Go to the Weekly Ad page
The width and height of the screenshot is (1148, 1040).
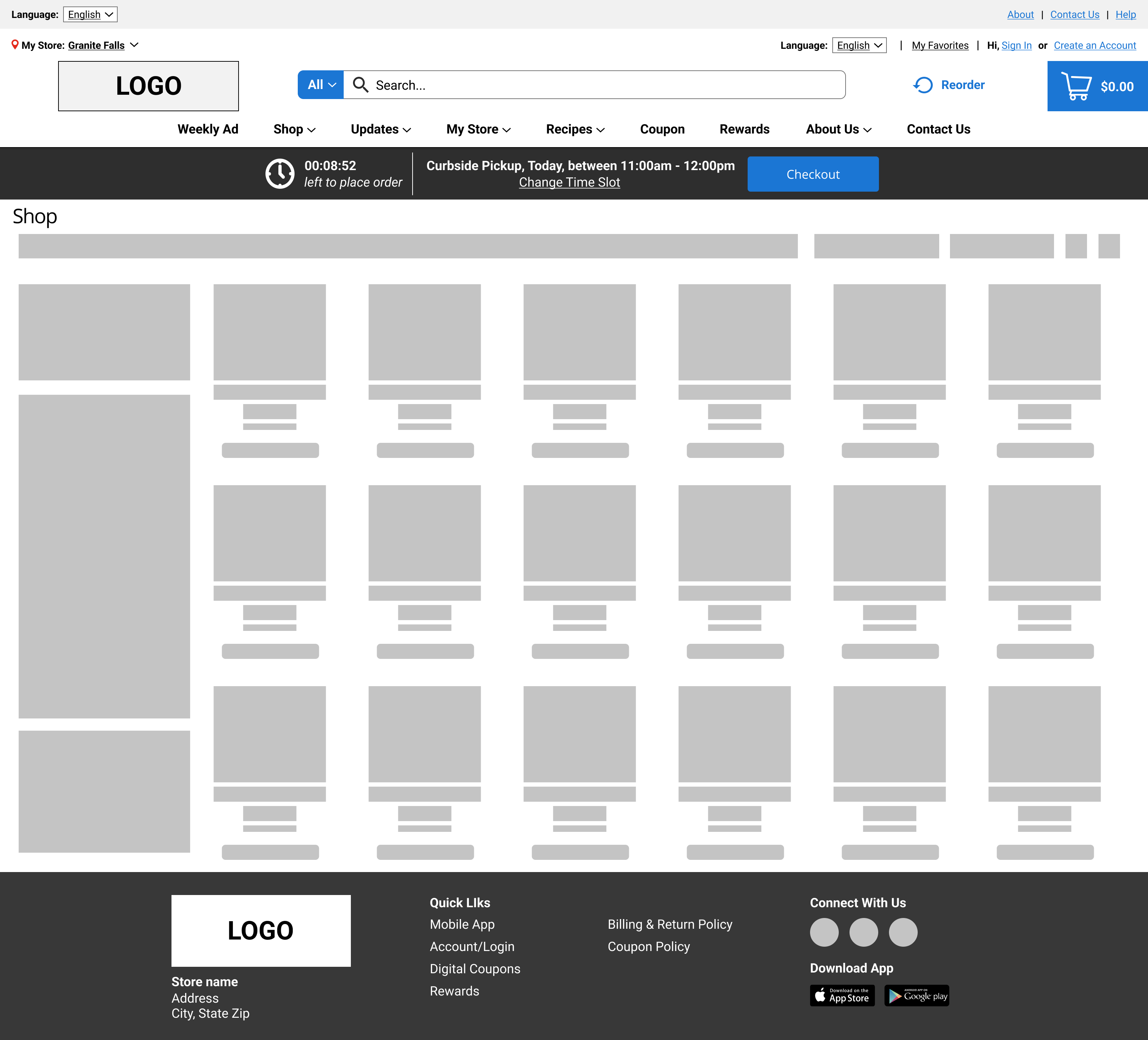tap(208, 129)
